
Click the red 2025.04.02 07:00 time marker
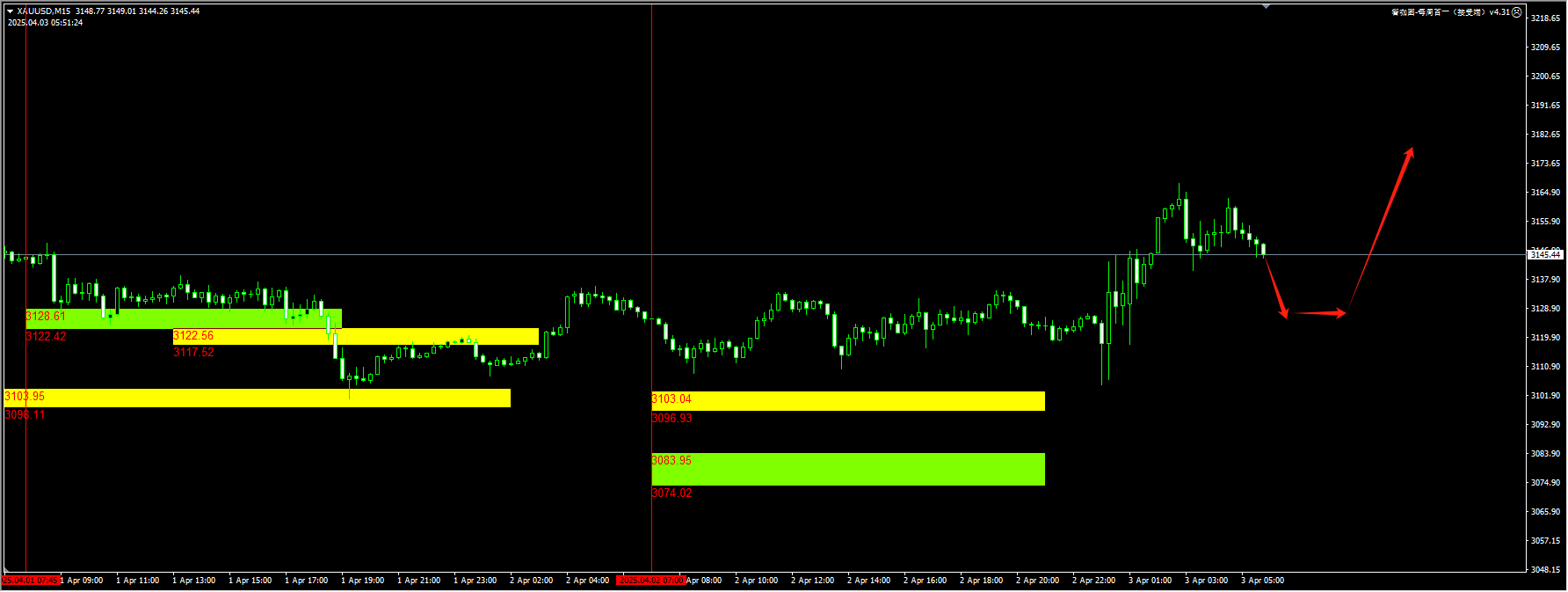pyautogui.click(x=650, y=581)
